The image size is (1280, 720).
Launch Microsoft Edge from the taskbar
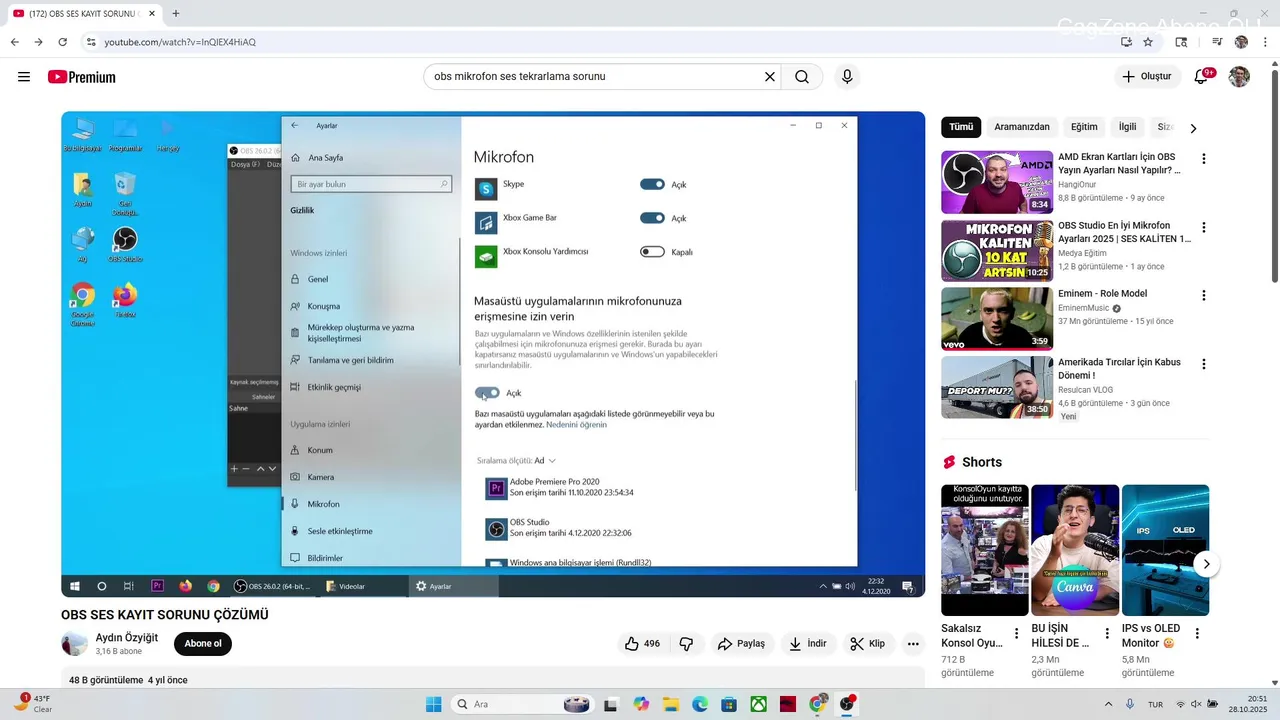pos(700,705)
